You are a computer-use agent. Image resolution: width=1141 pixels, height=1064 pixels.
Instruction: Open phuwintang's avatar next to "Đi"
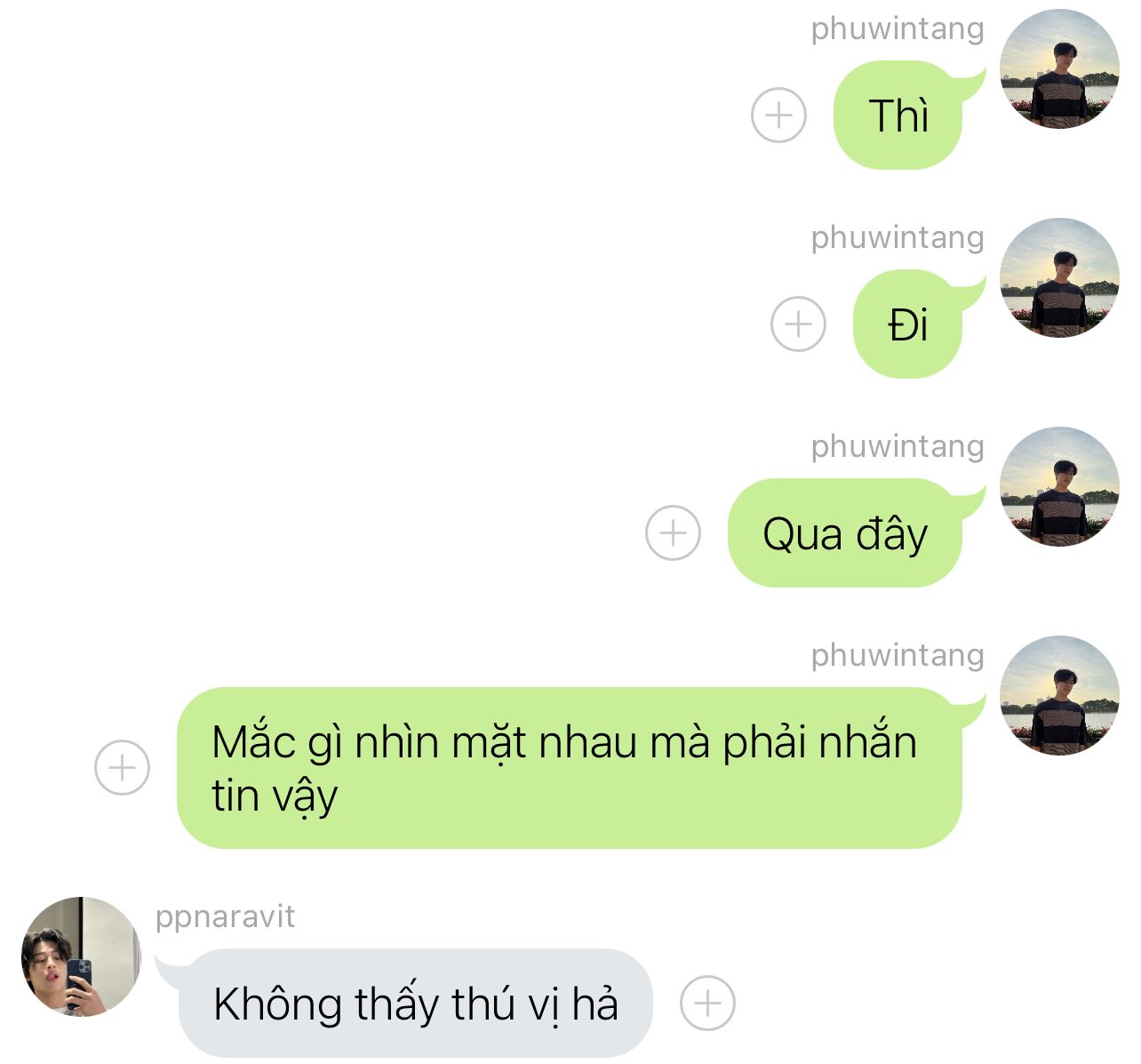coord(1059,278)
